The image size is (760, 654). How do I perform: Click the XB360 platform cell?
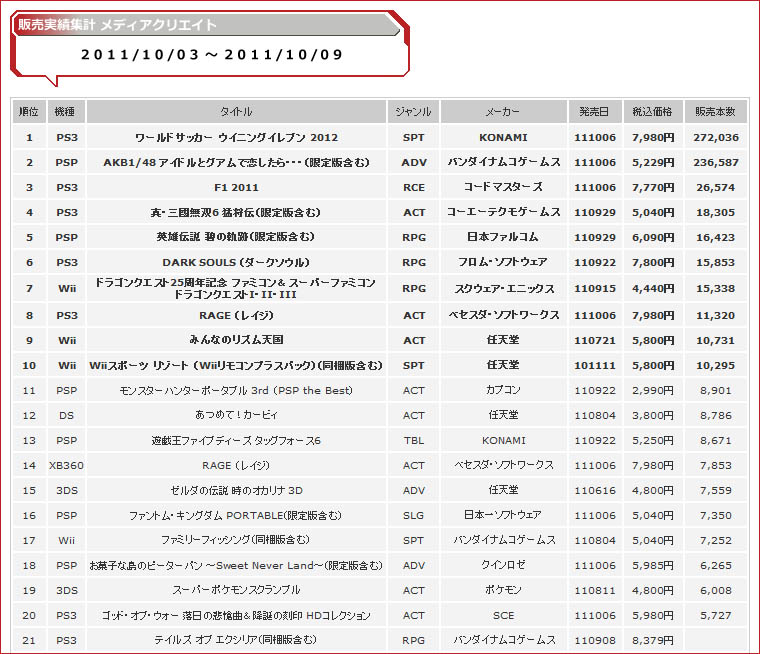coord(66,465)
